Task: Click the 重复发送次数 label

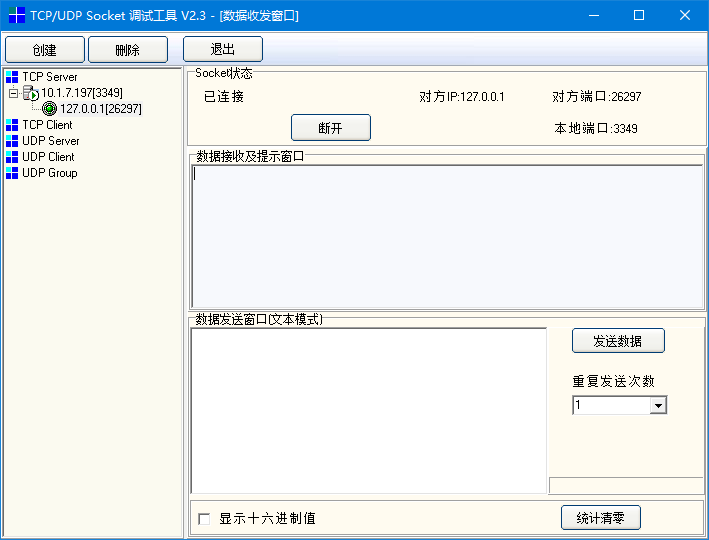Action: (614, 381)
